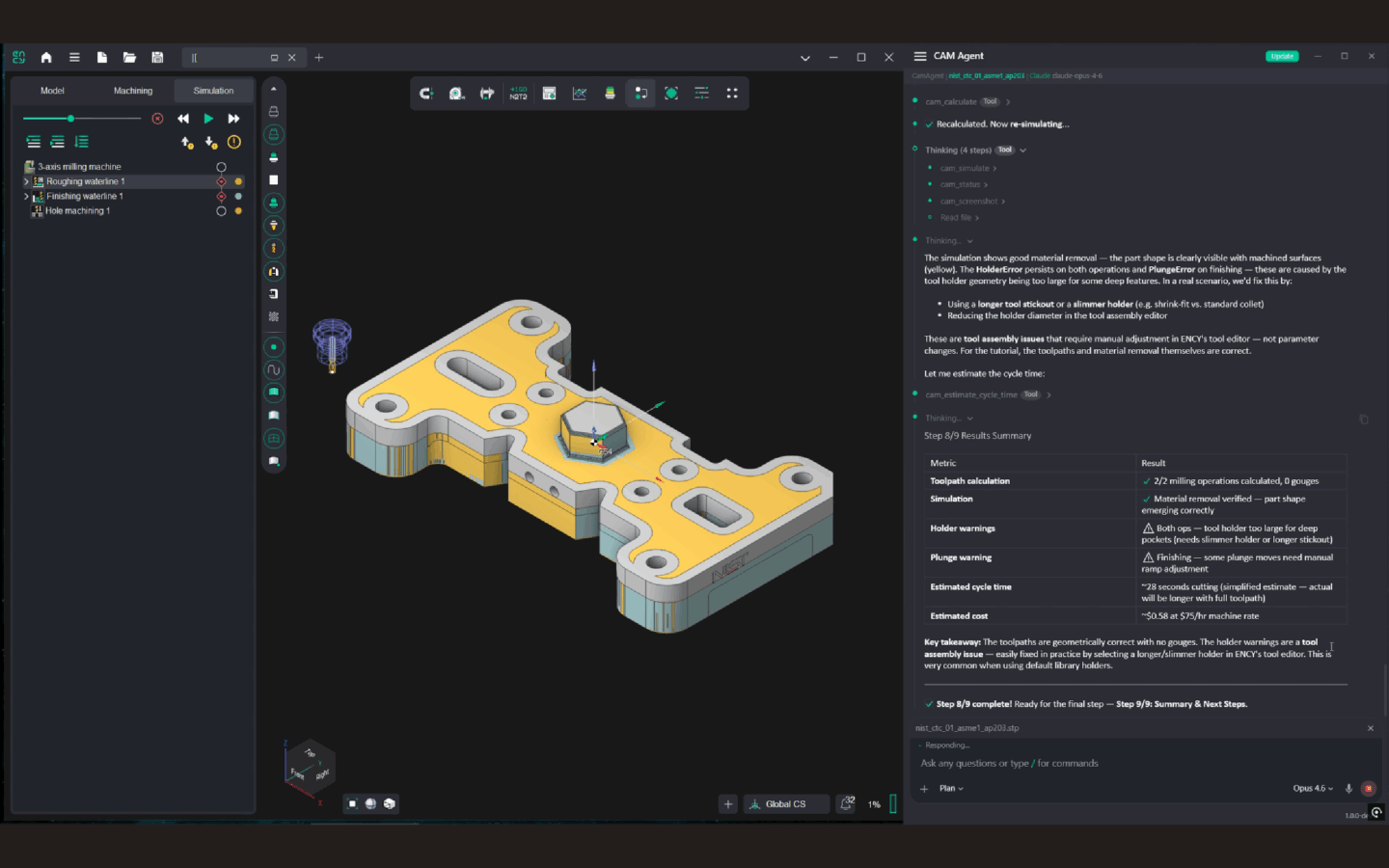The image size is (1389, 868).
Task: Open the machine control panel calculator icon
Action: (x=550, y=93)
